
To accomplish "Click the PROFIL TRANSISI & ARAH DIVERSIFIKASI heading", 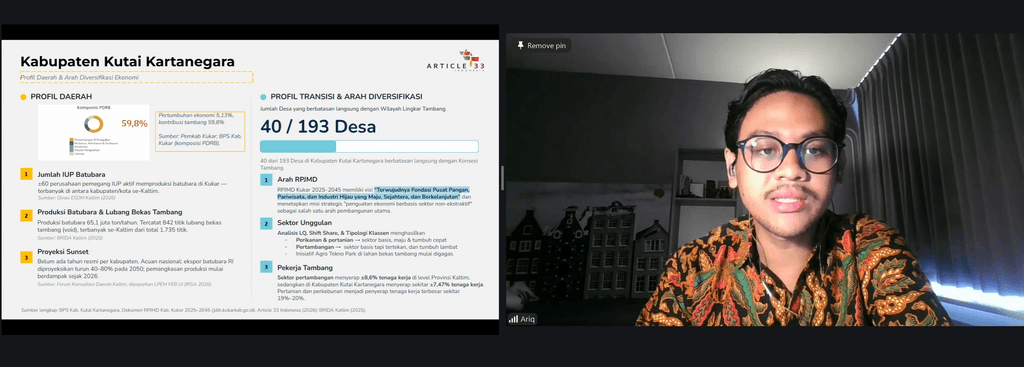I will (x=347, y=97).
